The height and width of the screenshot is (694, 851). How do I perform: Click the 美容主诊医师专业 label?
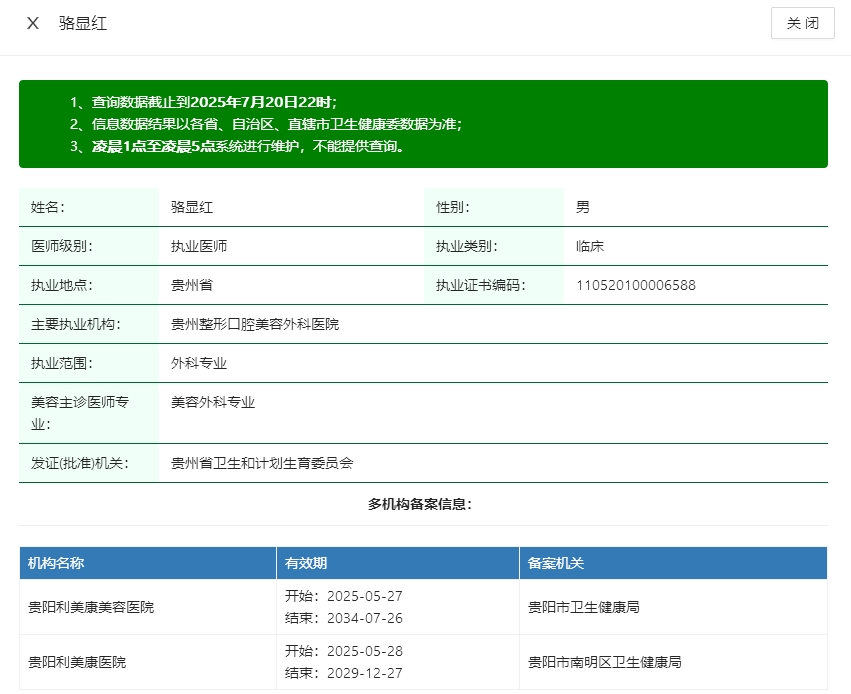click(80, 413)
